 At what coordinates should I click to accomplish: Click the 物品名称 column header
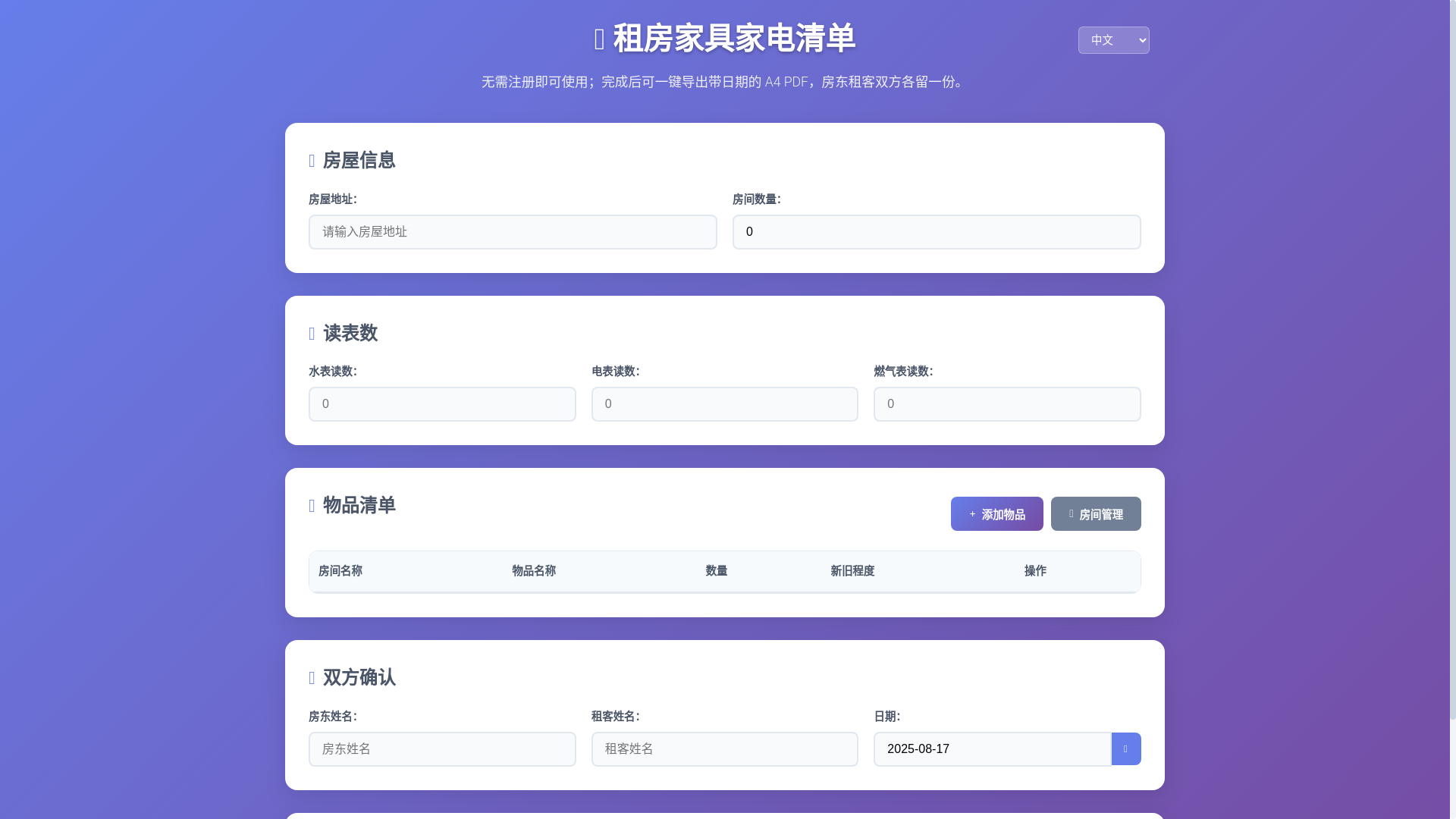pyautogui.click(x=534, y=571)
